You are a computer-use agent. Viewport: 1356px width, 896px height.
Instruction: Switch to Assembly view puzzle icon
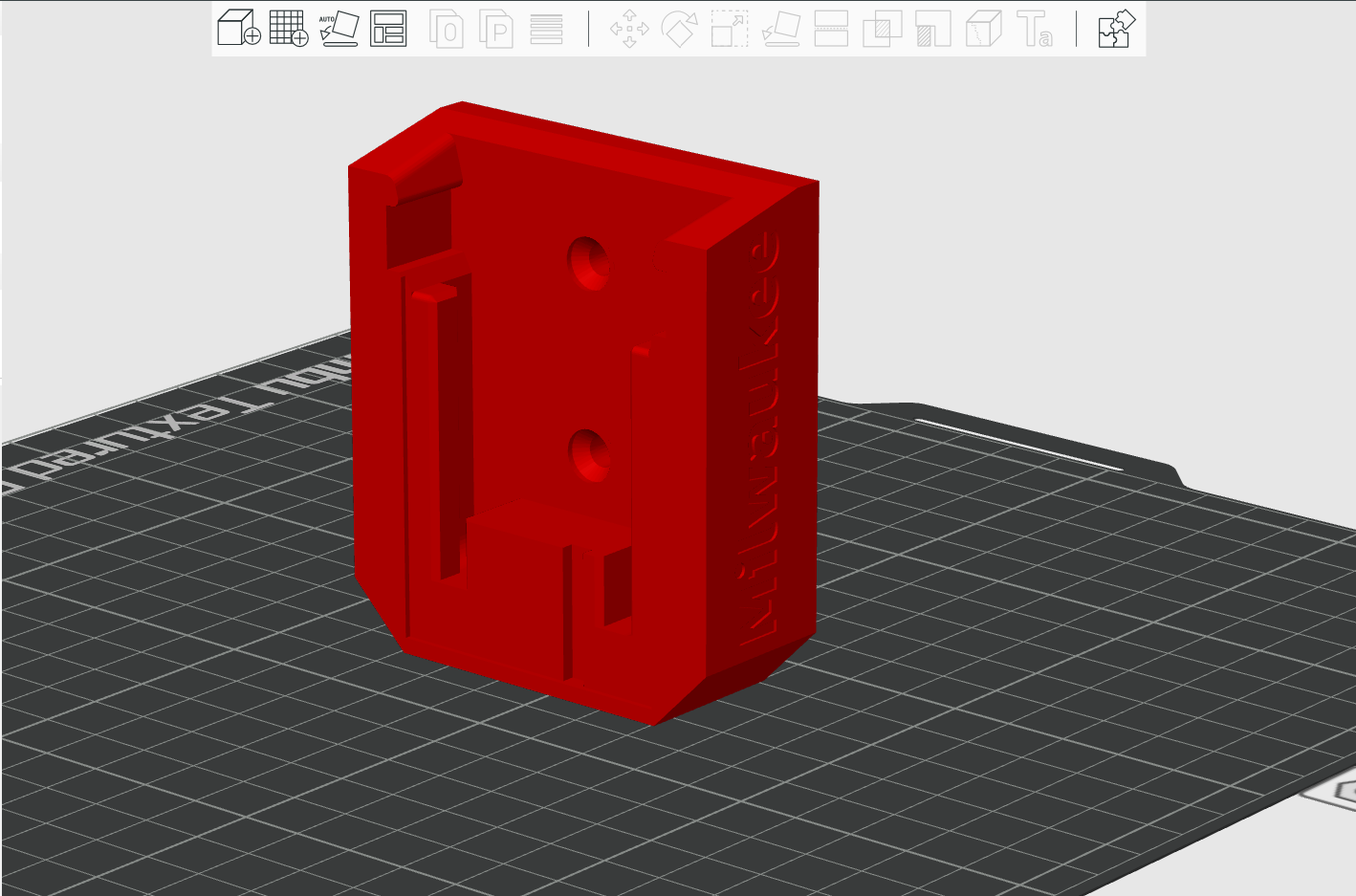click(x=1115, y=29)
